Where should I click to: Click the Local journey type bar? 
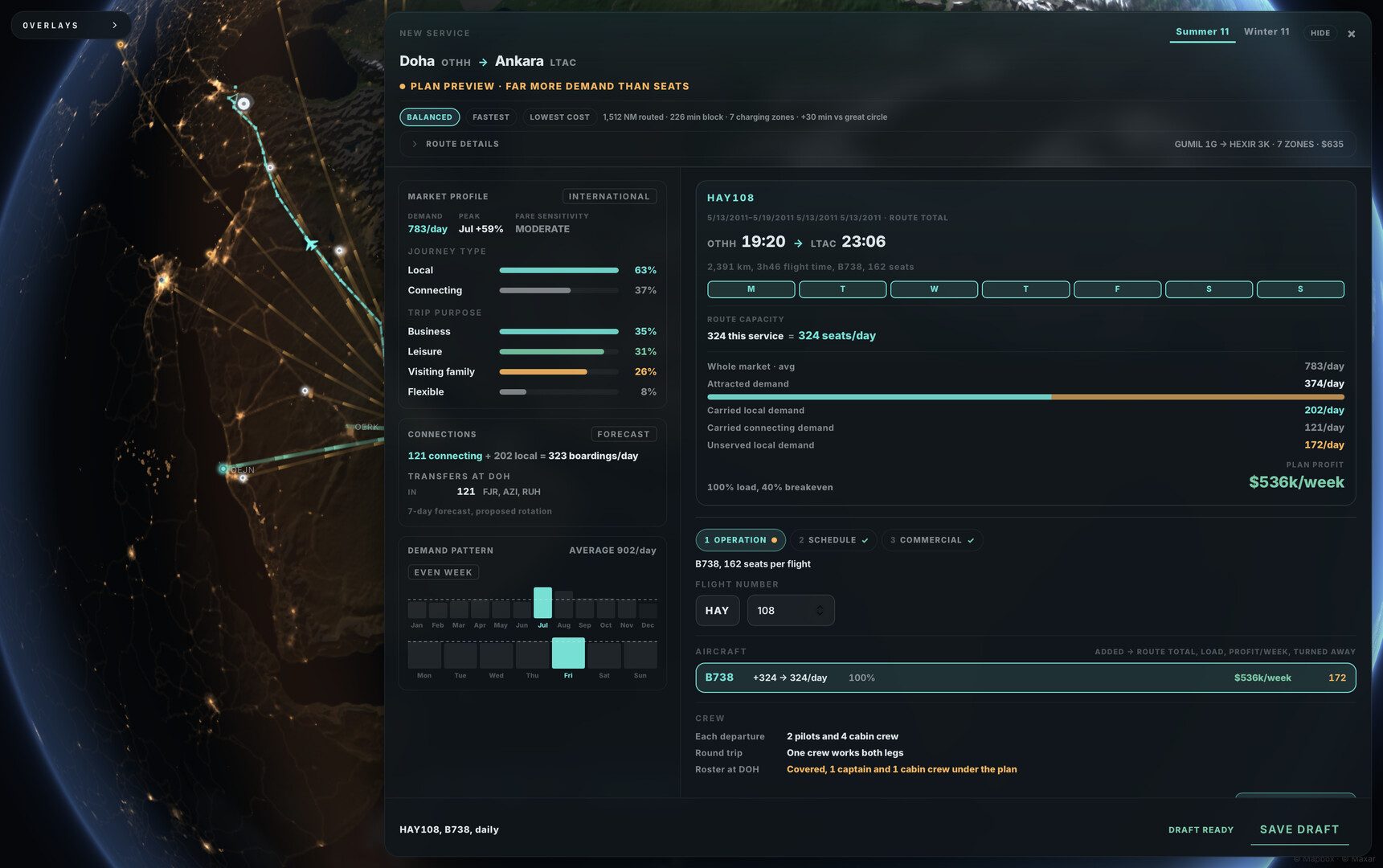point(559,270)
